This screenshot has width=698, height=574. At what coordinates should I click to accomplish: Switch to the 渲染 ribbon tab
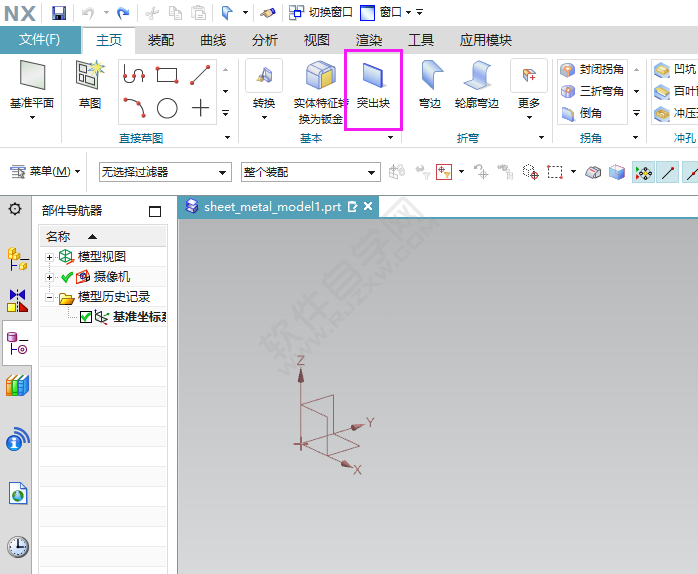[x=369, y=40]
